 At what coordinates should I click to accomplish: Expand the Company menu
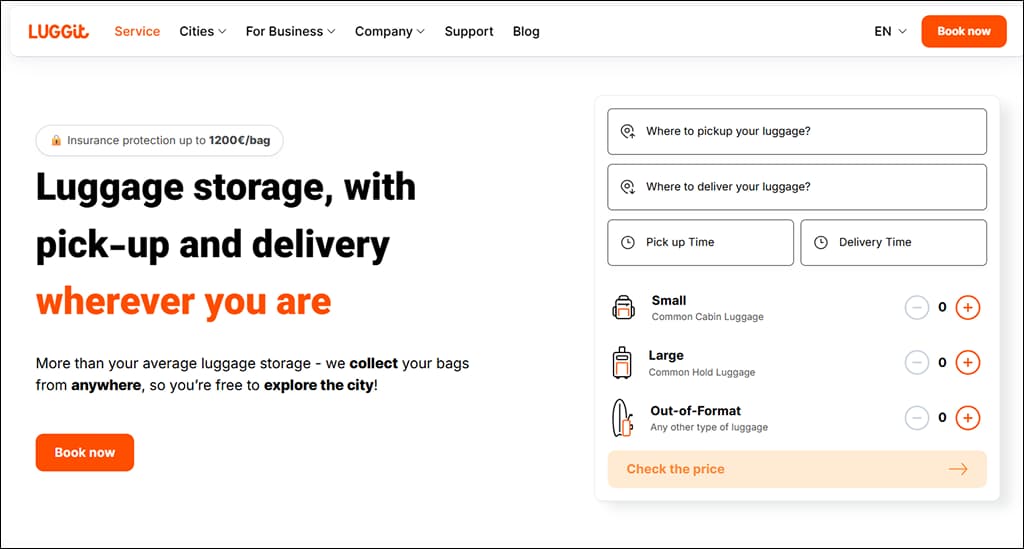(x=390, y=31)
